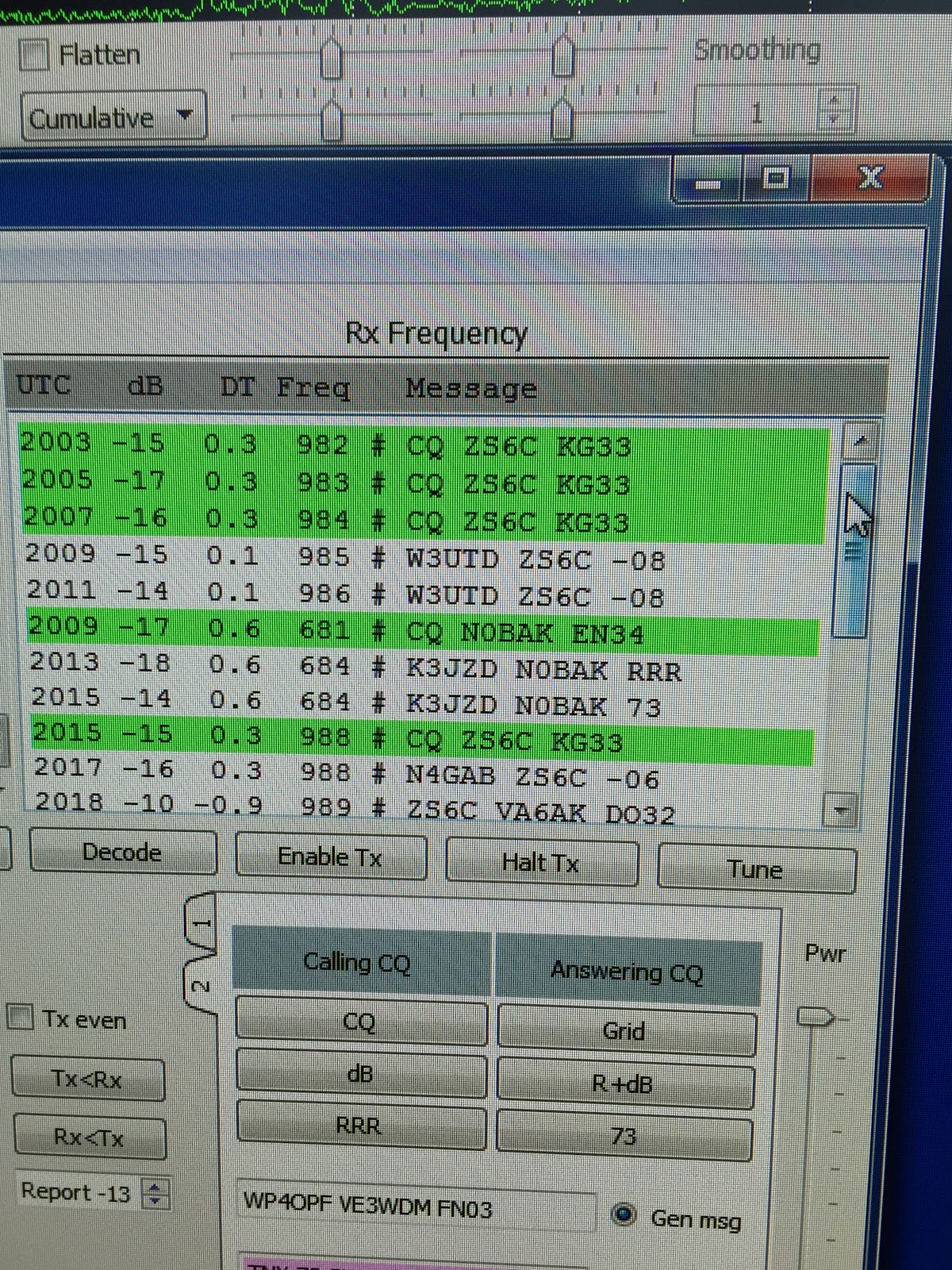The width and height of the screenshot is (952, 1270).
Task: Send CQ message button
Action: click(x=361, y=1022)
